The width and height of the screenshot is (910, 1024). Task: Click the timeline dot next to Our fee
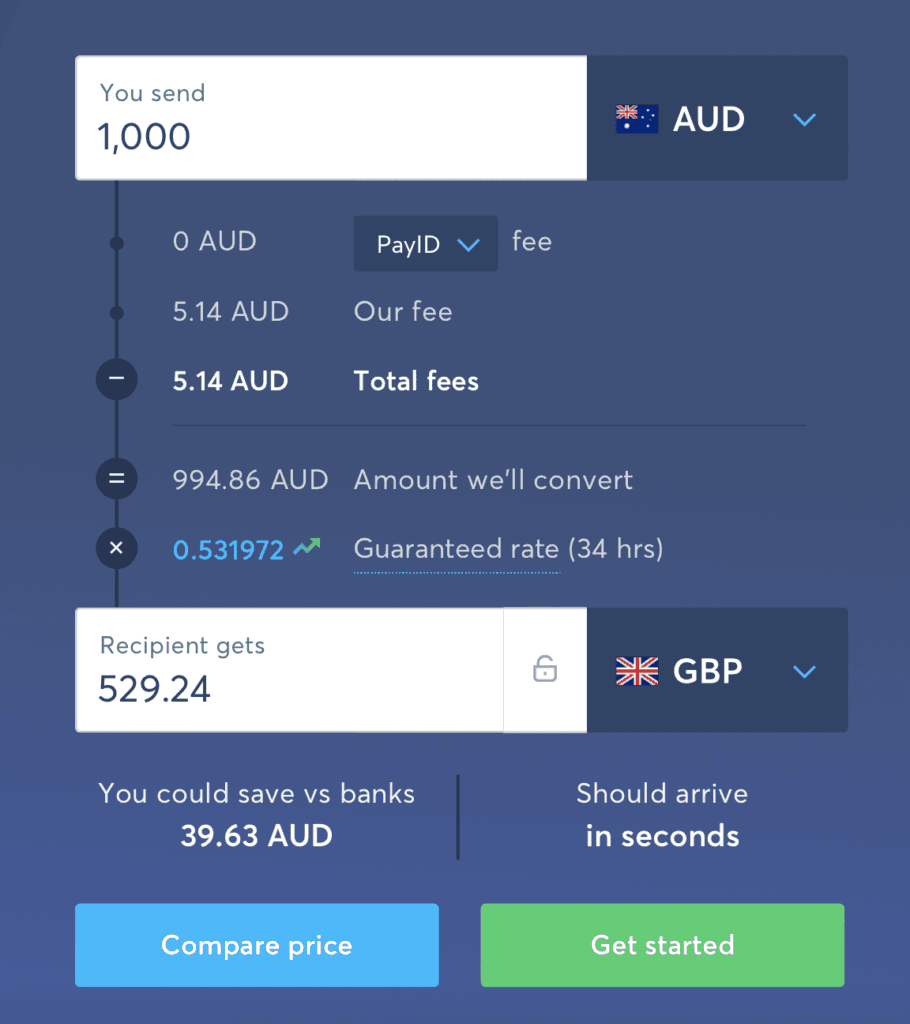pos(116,313)
